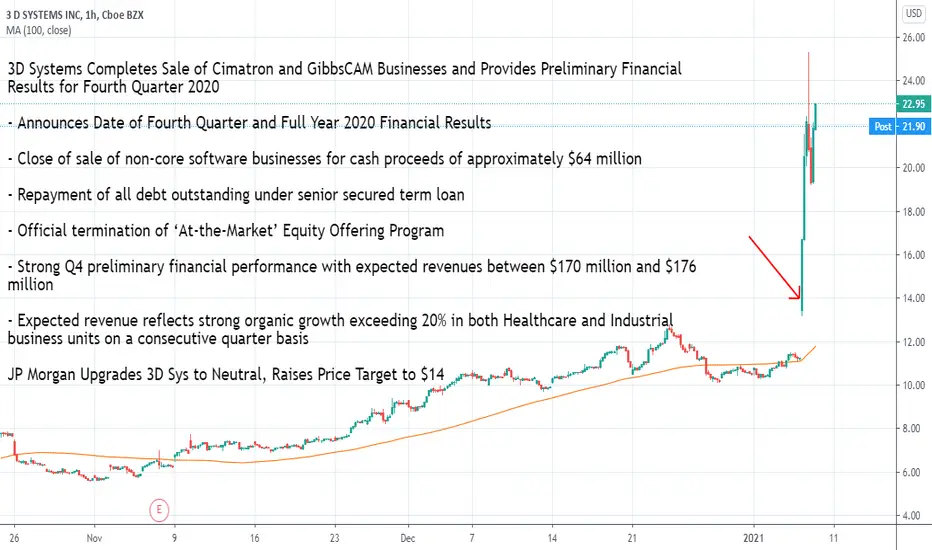
Task: Select the 14.00 price axis tick
Action: click(x=914, y=298)
